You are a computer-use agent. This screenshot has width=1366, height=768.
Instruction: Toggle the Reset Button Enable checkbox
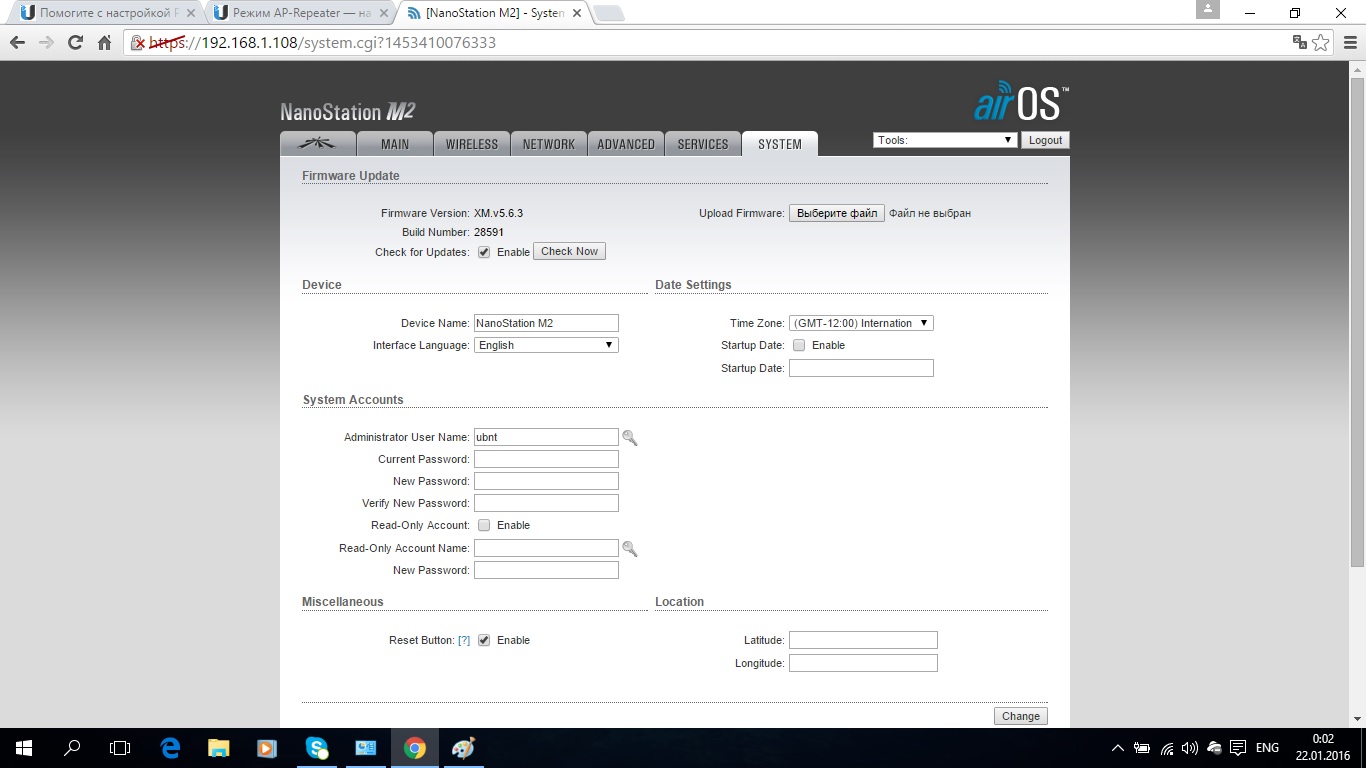click(x=484, y=640)
